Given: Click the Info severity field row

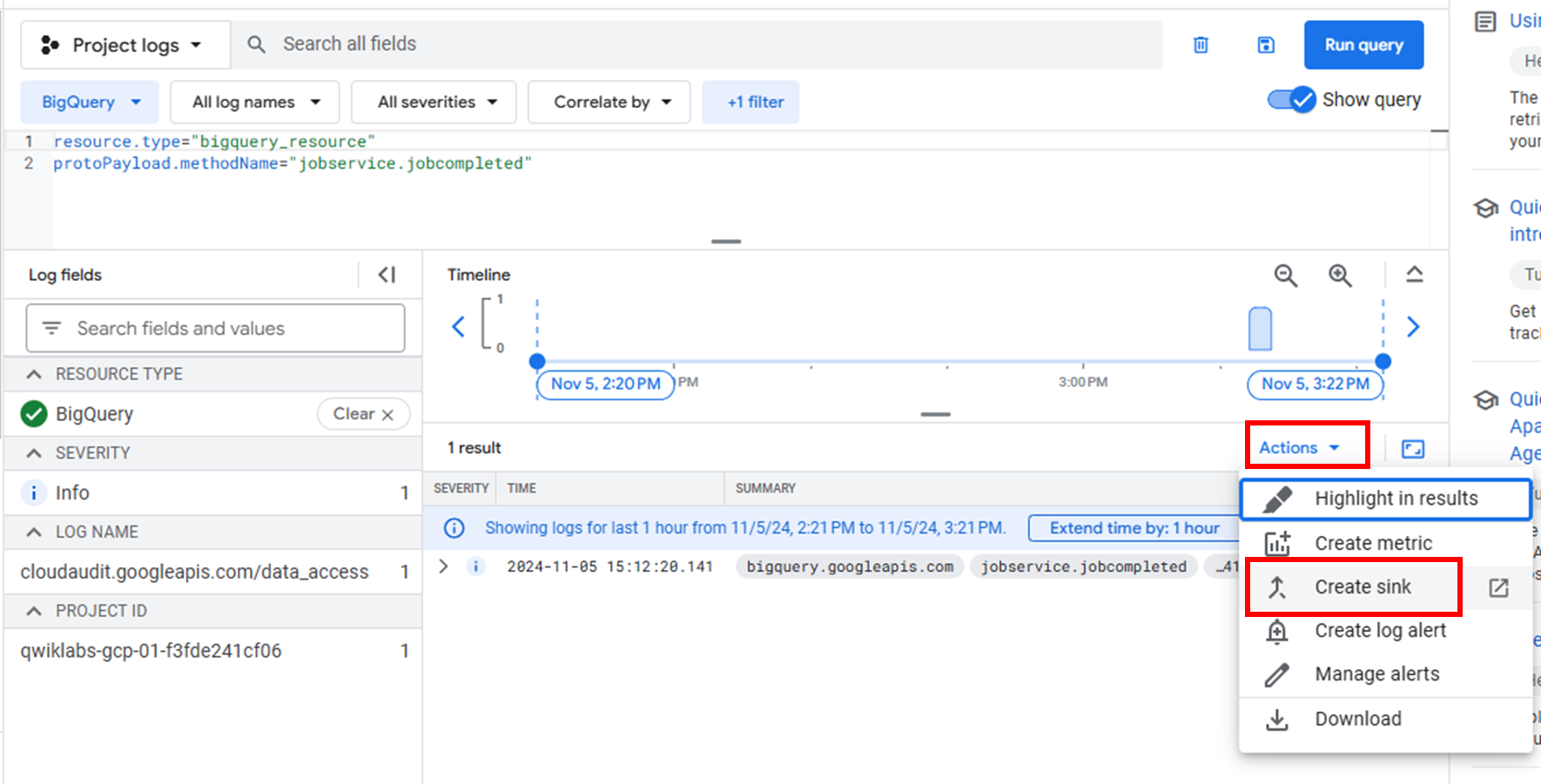Looking at the screenshot, I should click(x=213, y=493).
